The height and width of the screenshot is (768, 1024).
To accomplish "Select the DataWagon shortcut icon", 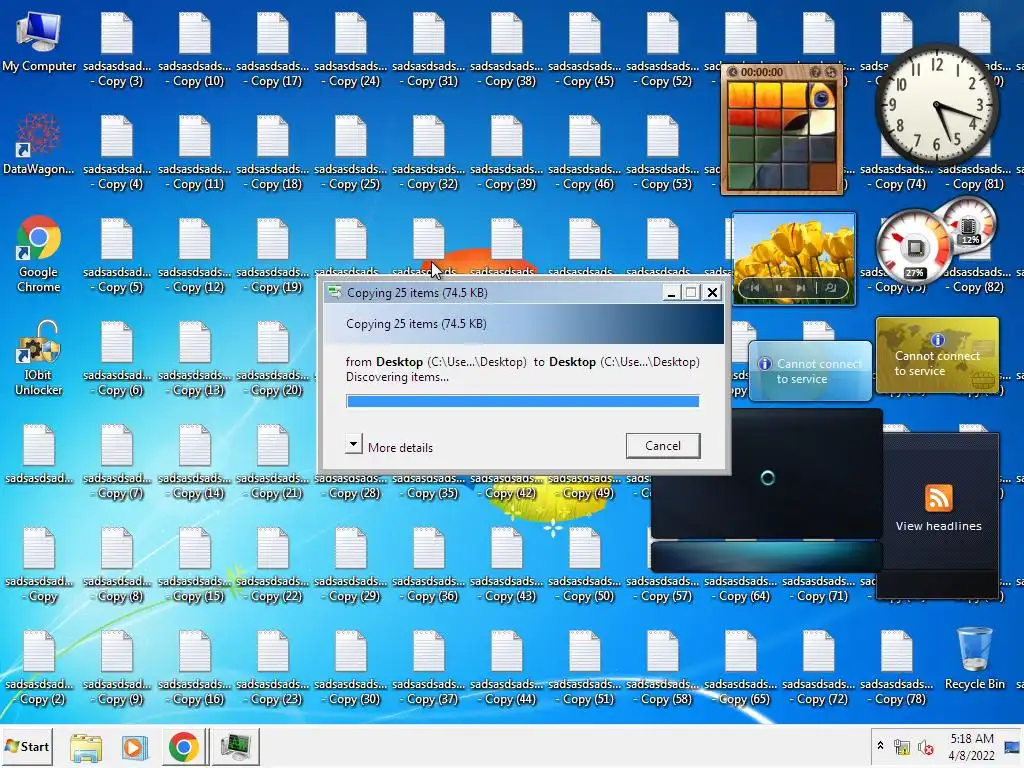I will [39, 145].
